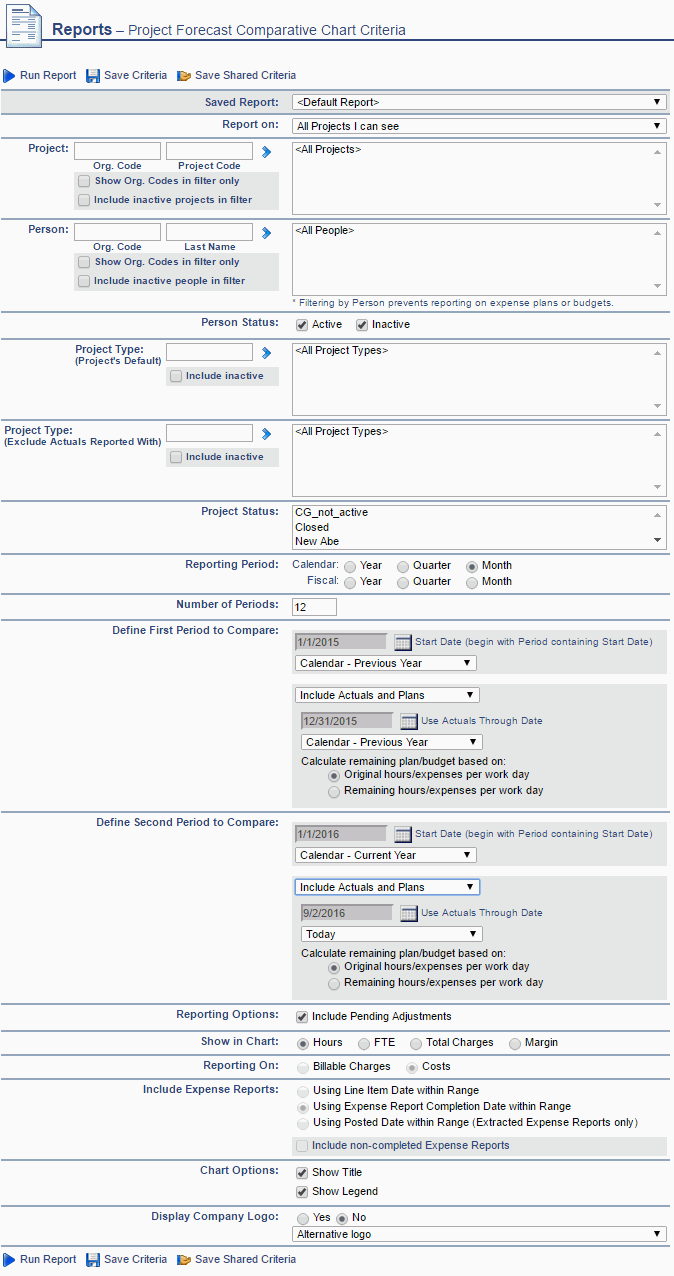Click Run Report link at page bottom
Image resolution: width=674 pixels, height=1276 pixels.
coord(47,1260)
